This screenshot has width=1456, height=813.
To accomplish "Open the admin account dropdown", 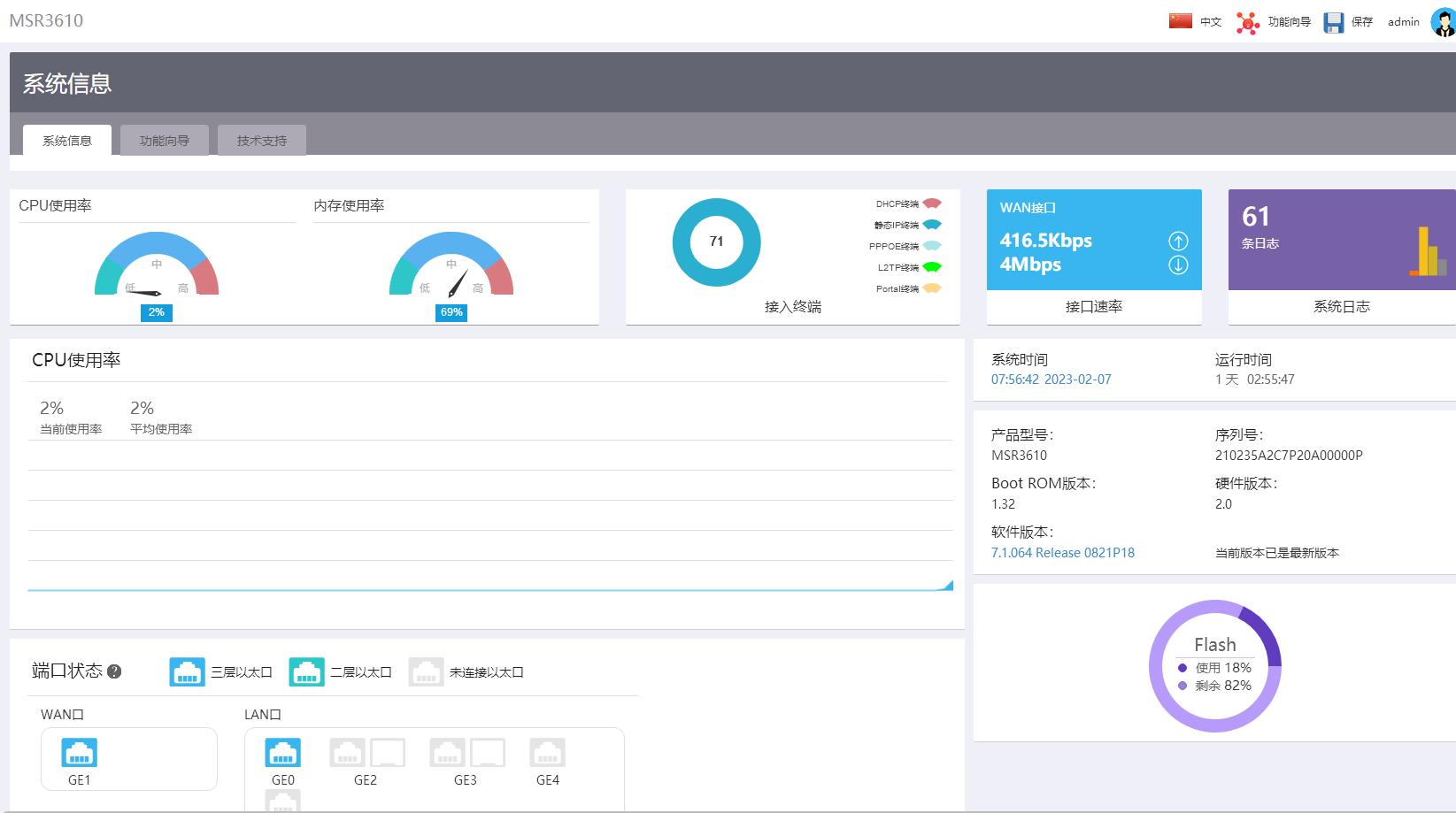I will [1403, 22].
